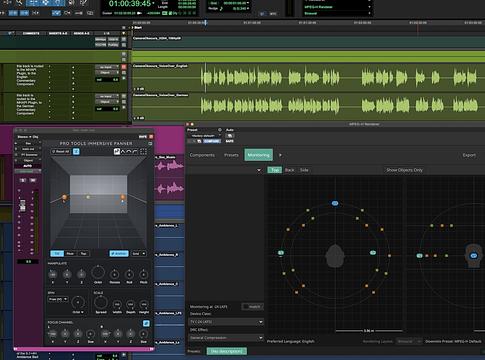
Task: Open the Monitoring Layout dropdown at renderer bottom
Action: pyautogui.click(x=408, y=341)
